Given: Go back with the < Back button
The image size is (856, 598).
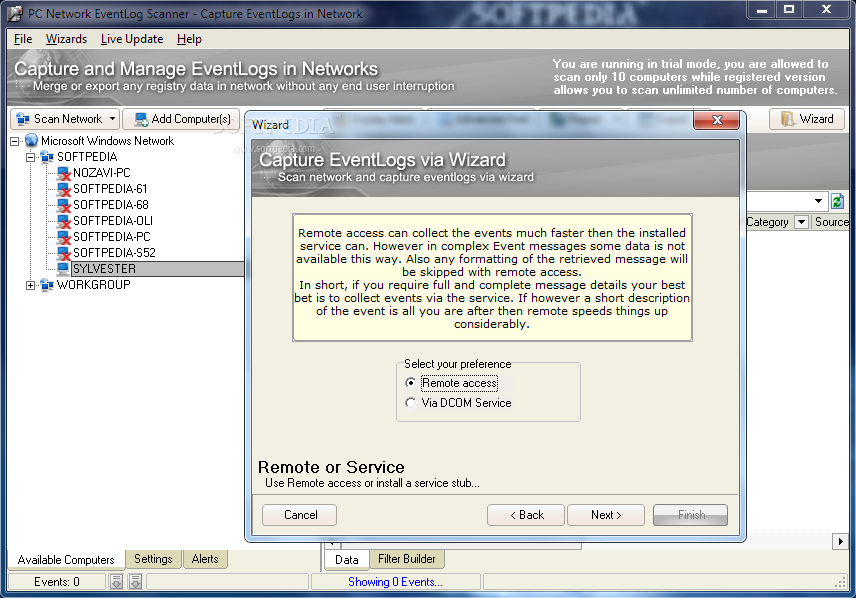Looking at the screenshot, I should pyautogui.click(x=526, y=515).
